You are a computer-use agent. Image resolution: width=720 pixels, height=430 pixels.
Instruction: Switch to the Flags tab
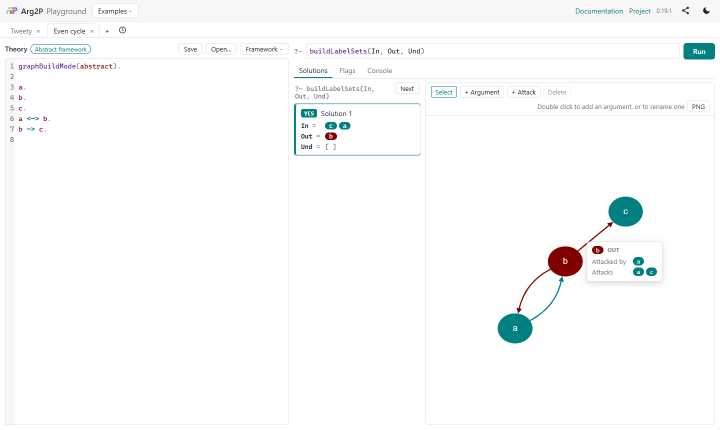pos(347,71)
